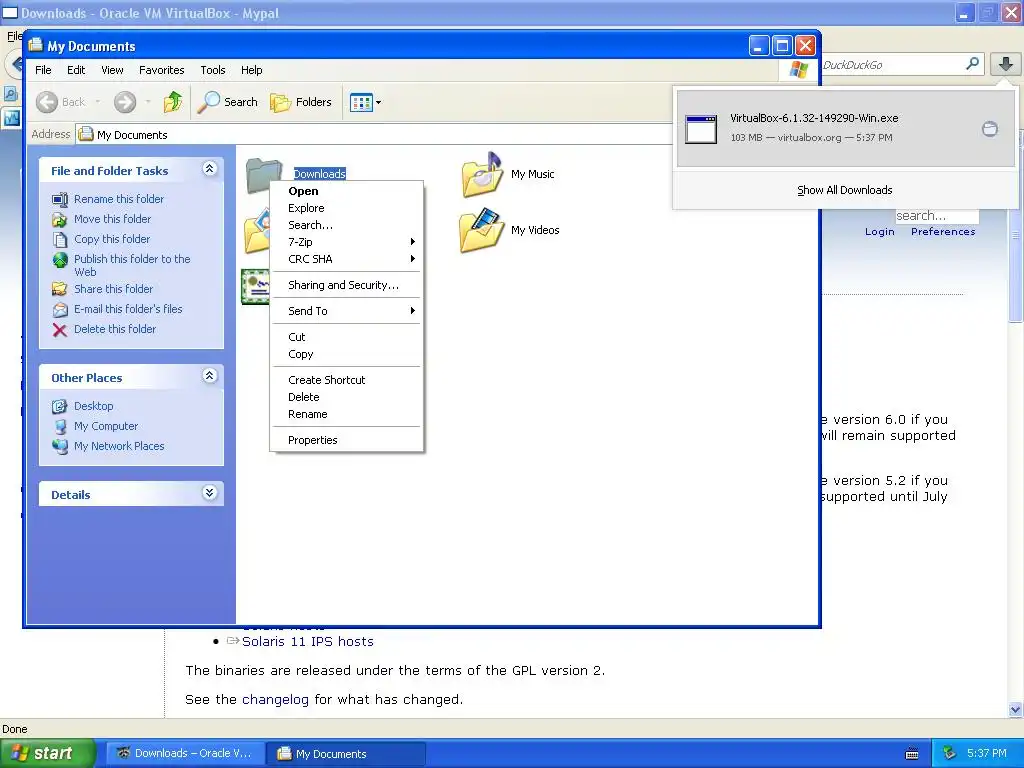Click Copy this folder task

(x=112, y=240)
